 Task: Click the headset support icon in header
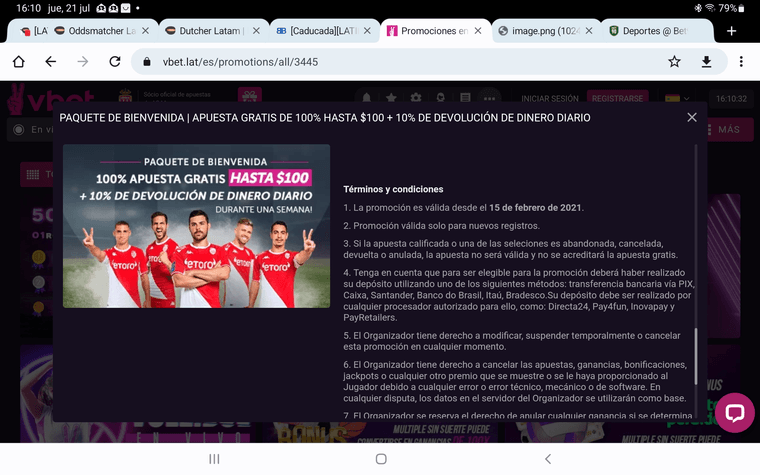[x=441, y=98]
